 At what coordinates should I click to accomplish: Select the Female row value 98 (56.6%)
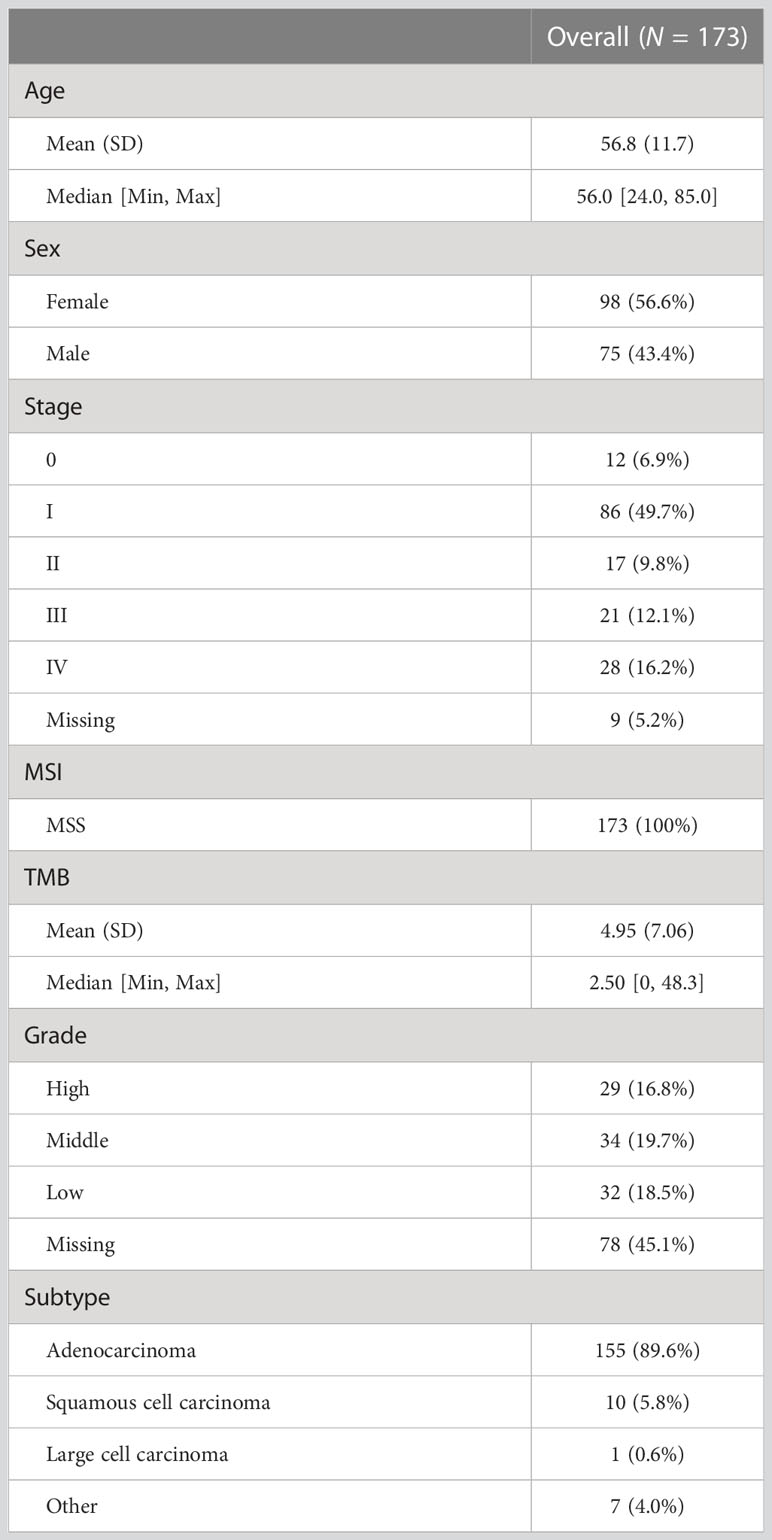(x=647, y=301)
